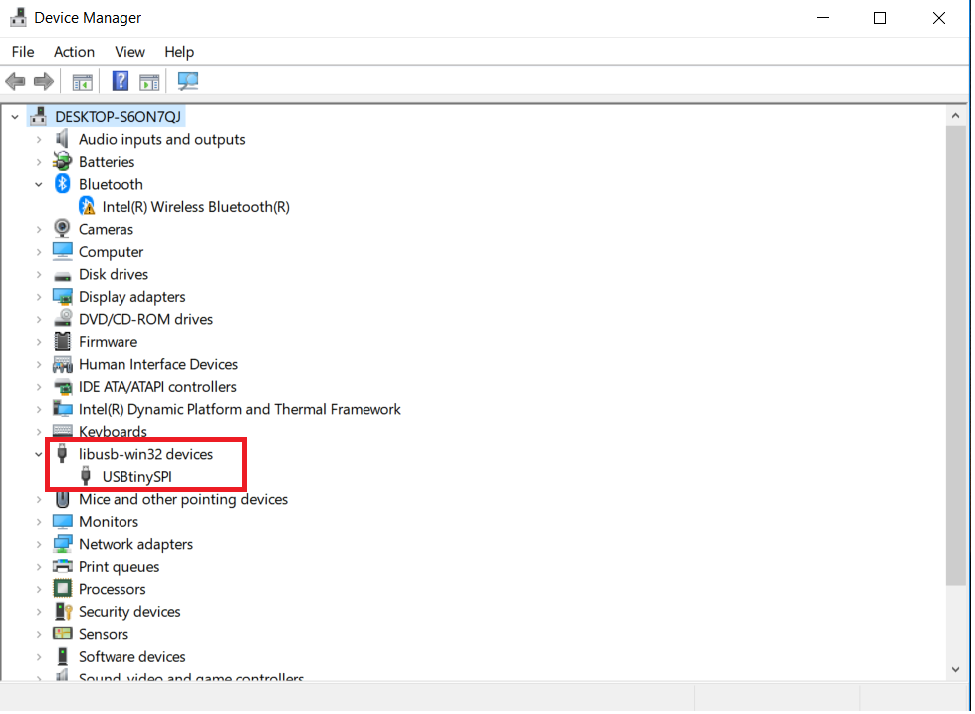Click the Show/Hide Action Pane icon
The height and width of the screenshot is (714, 975).
[x=149, y=81]
